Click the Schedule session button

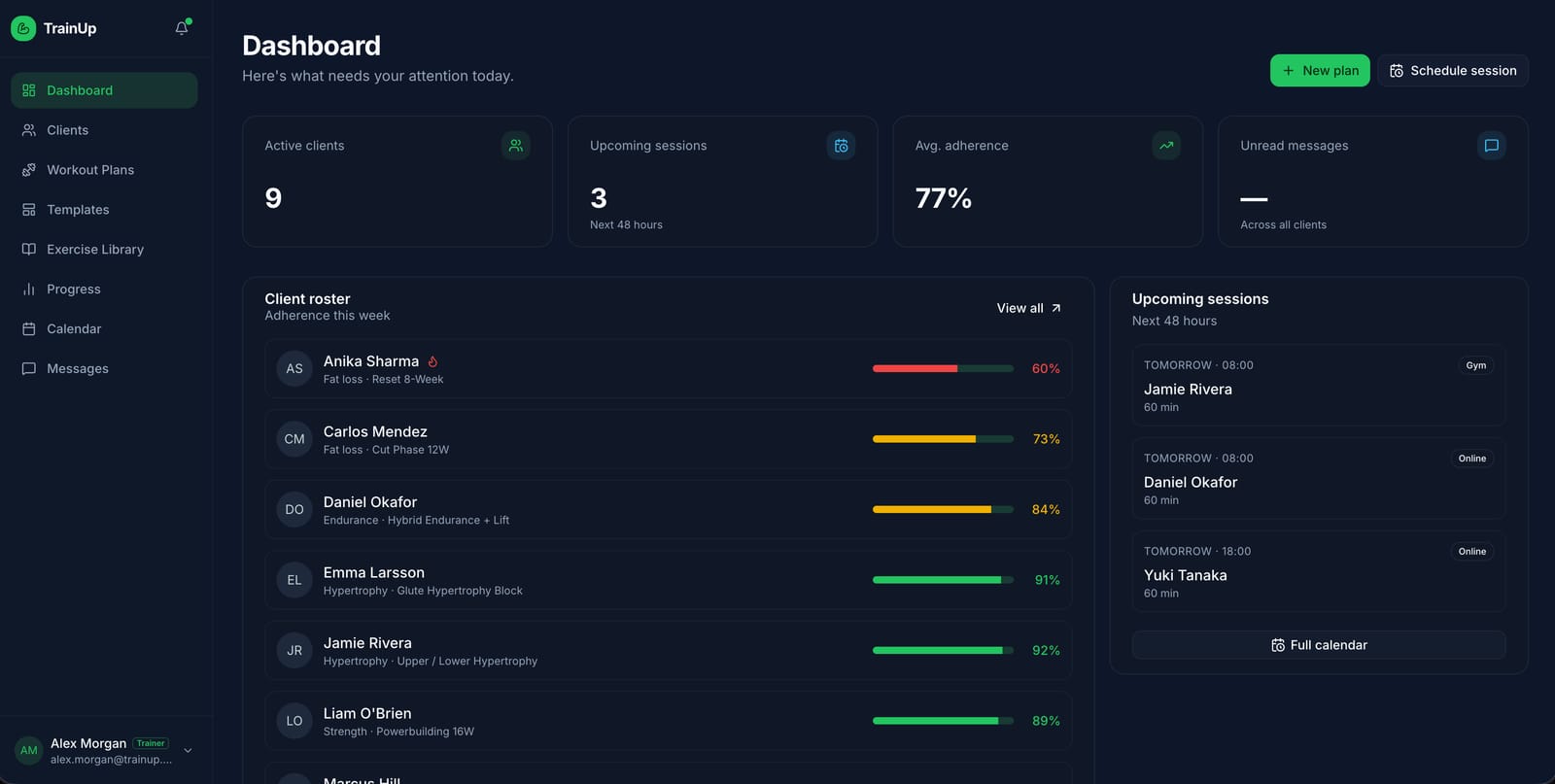(x=1453, y=71)
